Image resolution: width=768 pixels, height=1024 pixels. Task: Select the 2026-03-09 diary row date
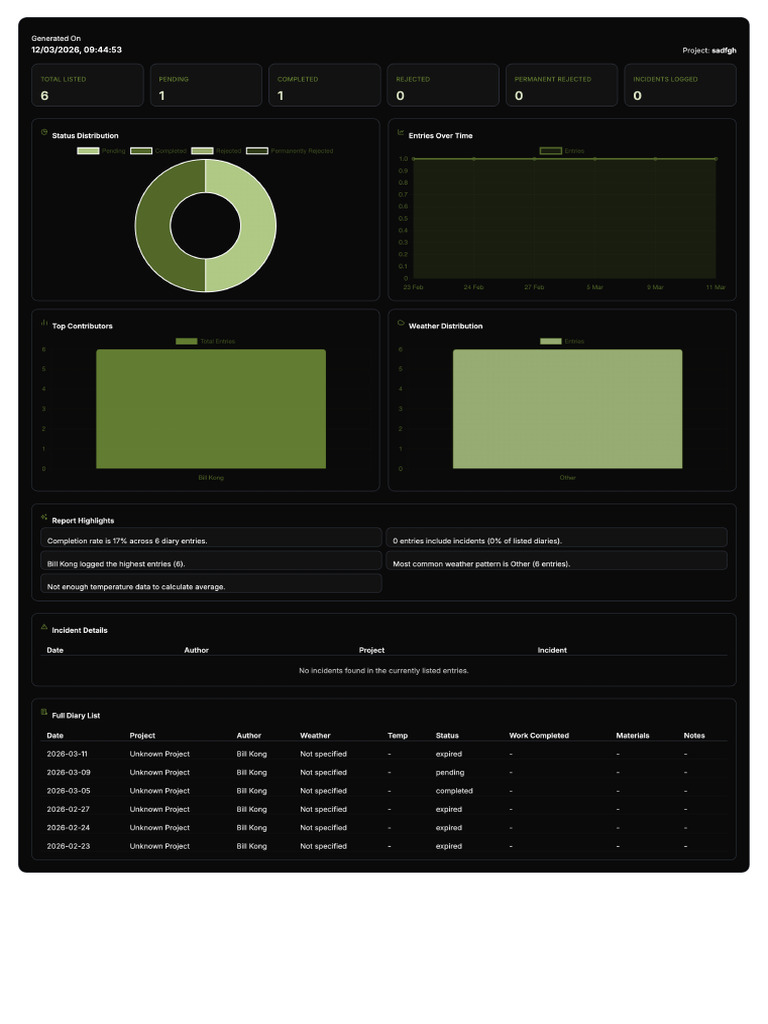pyautogui.click(x=69, y=773)
